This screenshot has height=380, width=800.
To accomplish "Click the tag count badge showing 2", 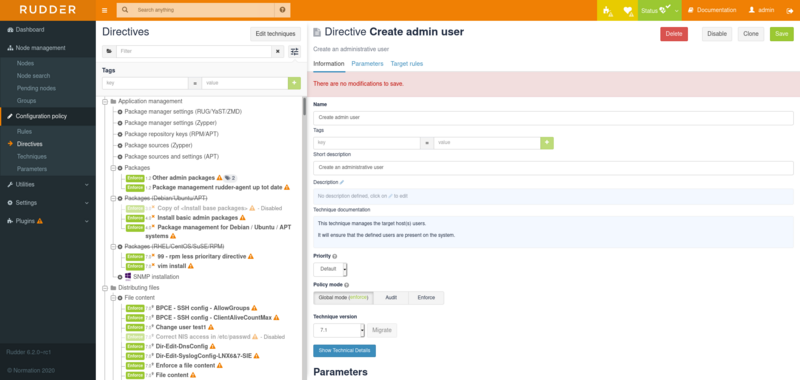I will click(230, 178).
